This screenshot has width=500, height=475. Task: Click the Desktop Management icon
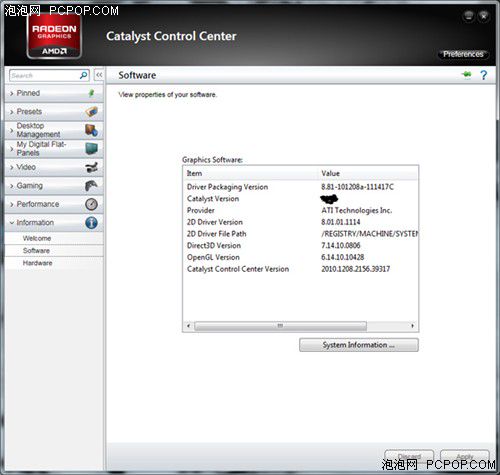point(91,130)
